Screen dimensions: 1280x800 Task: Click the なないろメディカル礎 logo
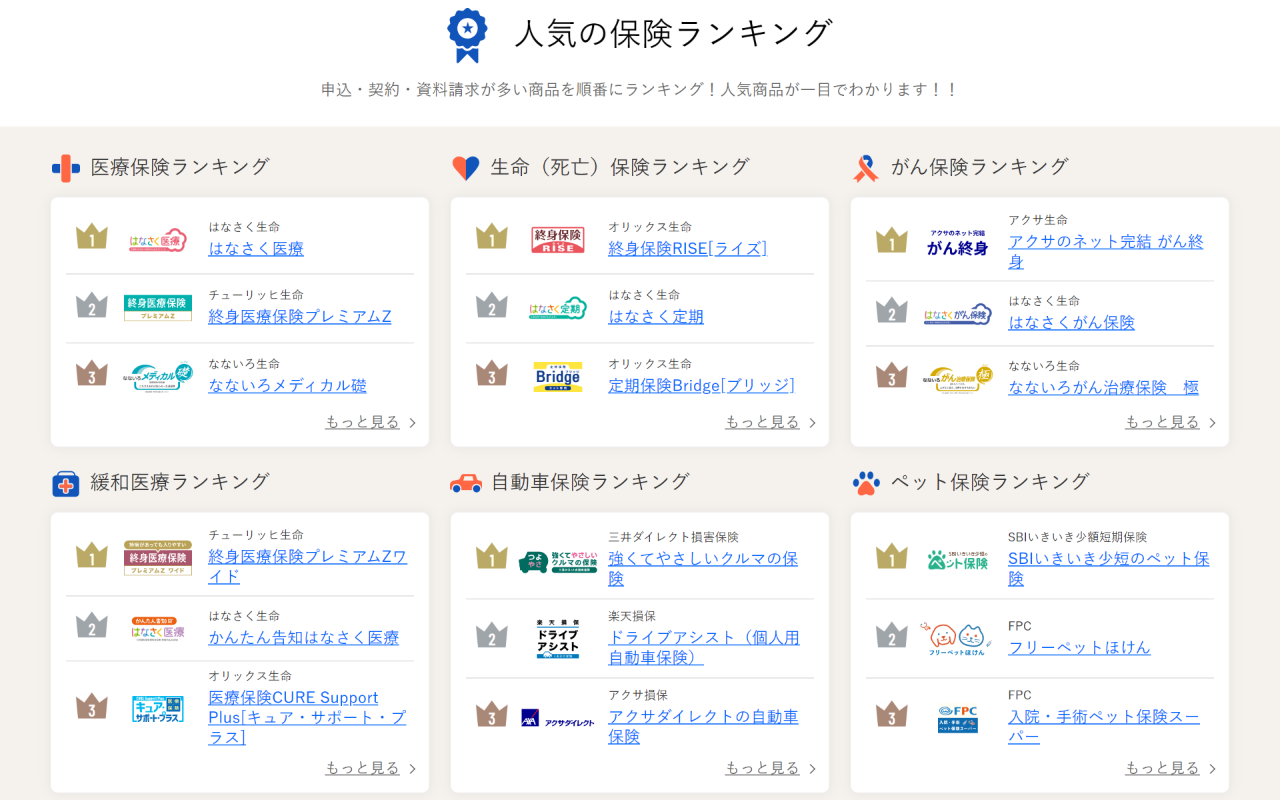pos(158,377)
